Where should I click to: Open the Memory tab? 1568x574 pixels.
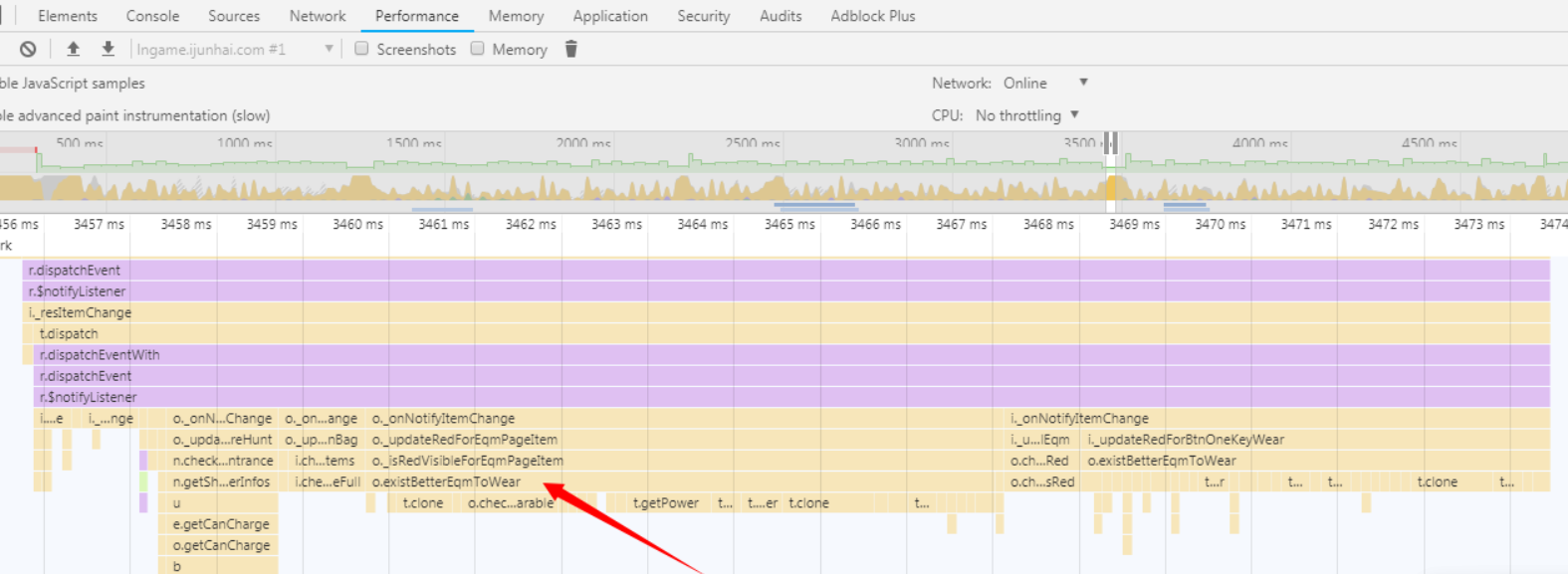pyautogui.click(x=516, y=16)
